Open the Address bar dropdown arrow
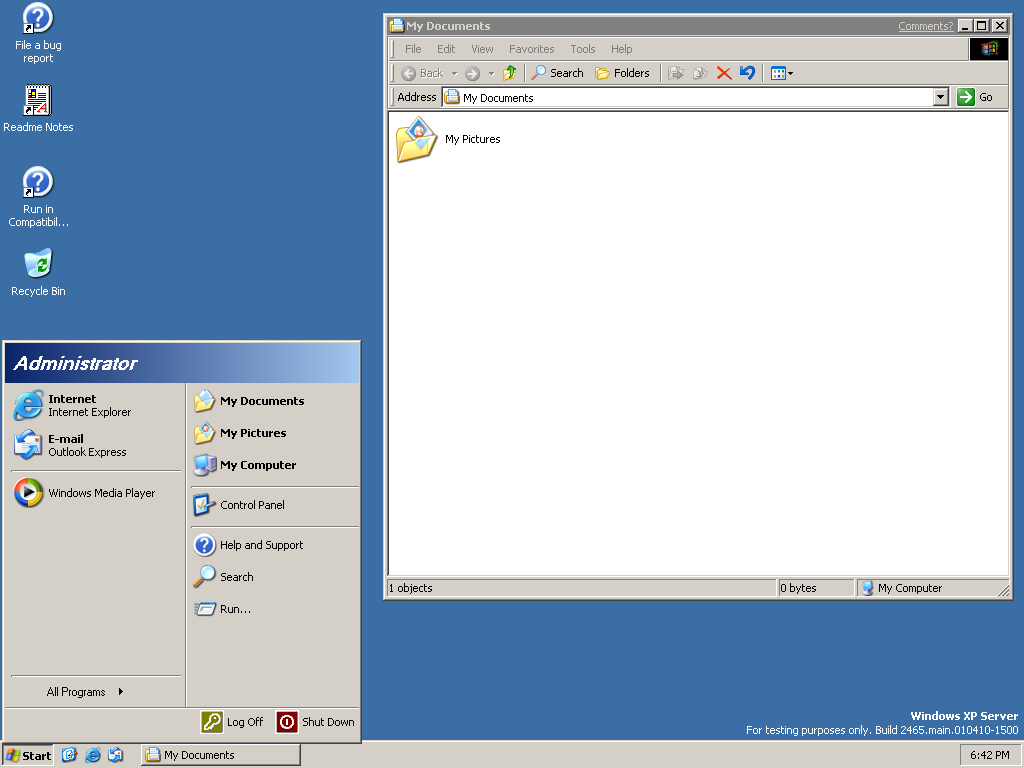 940,97
